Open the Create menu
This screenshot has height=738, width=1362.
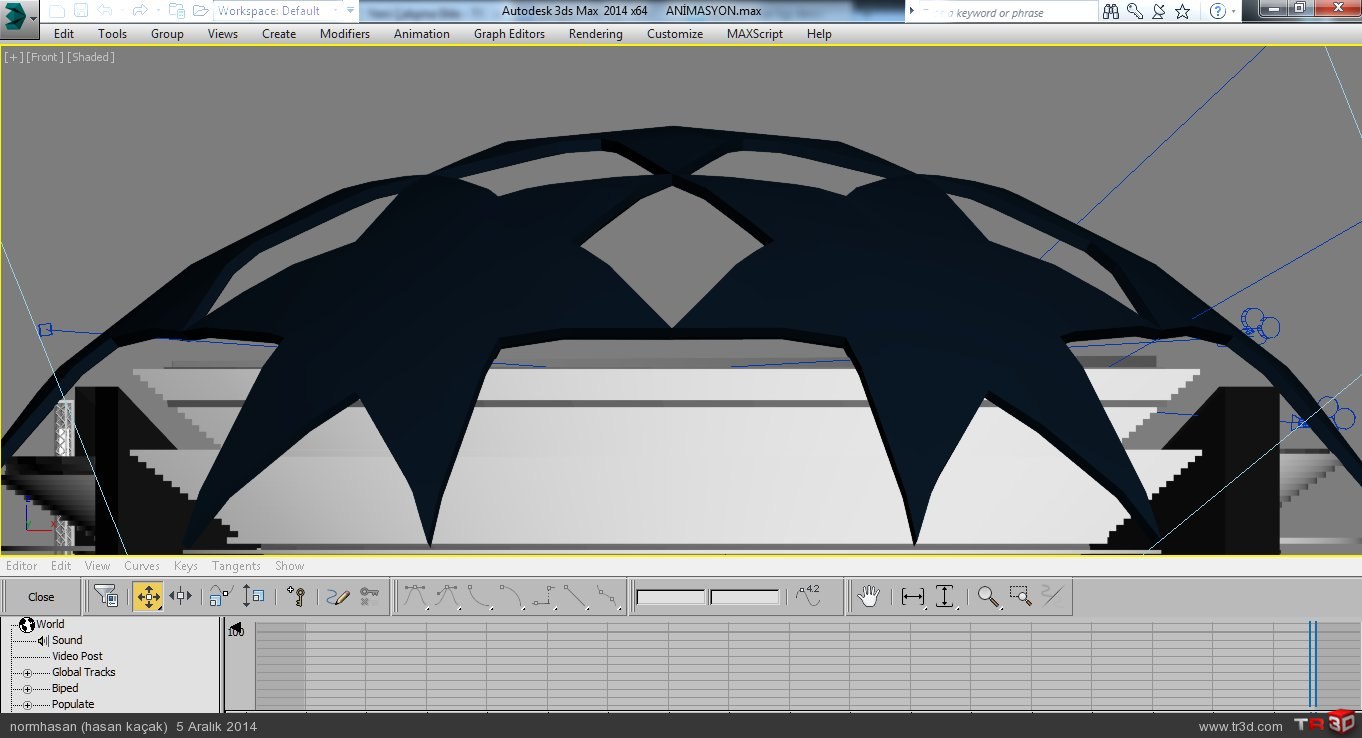click(279, 34)
